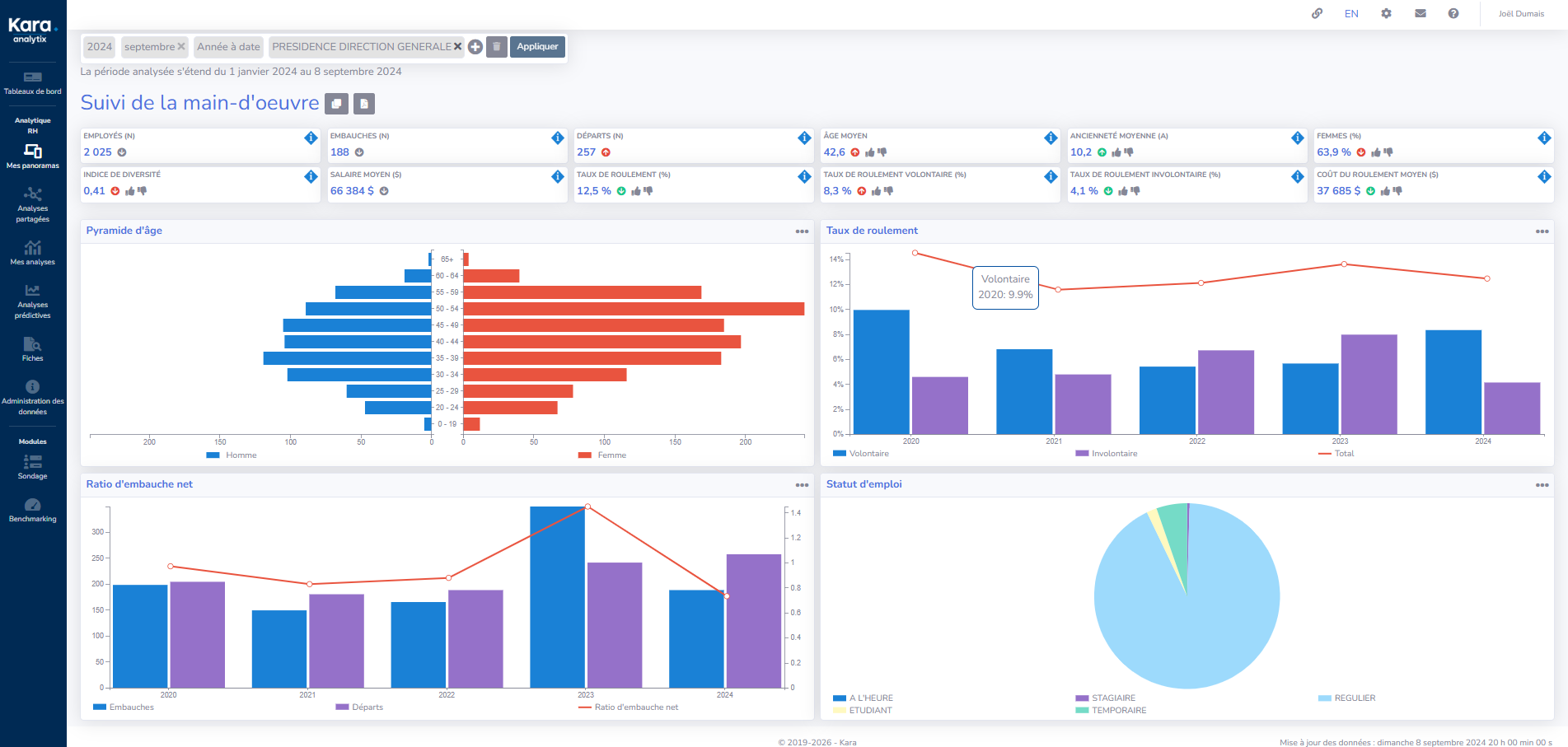
Task: Copy a share link via the link icon
Action: click(x=1318, y=13)
